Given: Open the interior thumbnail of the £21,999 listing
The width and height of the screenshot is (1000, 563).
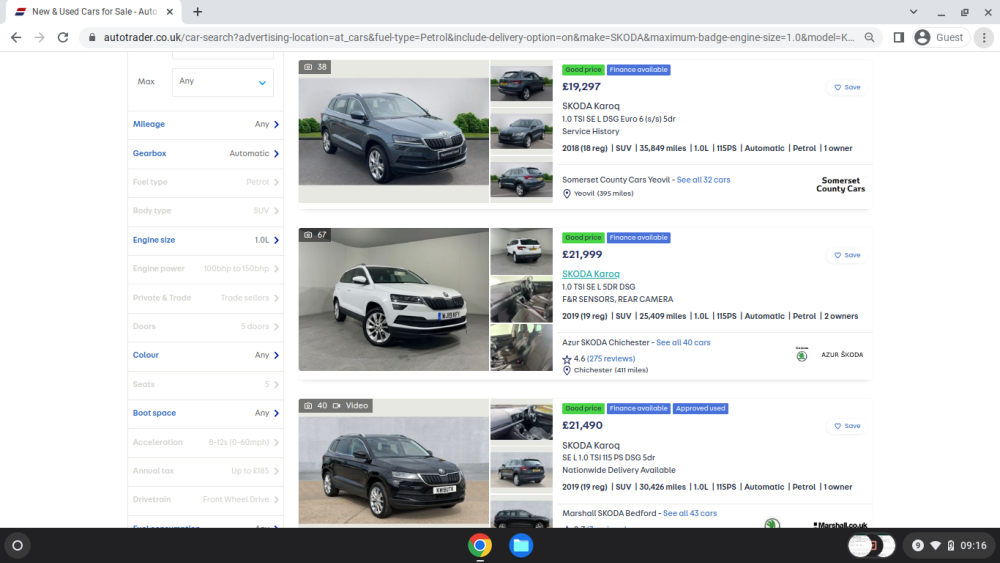Looking at the screenshot, I should coord(522,300).
